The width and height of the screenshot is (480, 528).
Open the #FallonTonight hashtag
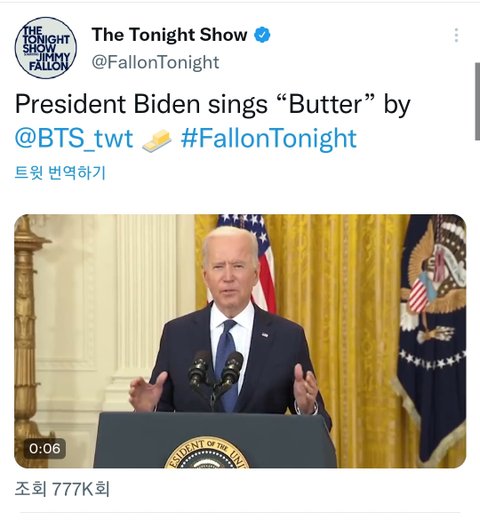click(x=268, y=139)
